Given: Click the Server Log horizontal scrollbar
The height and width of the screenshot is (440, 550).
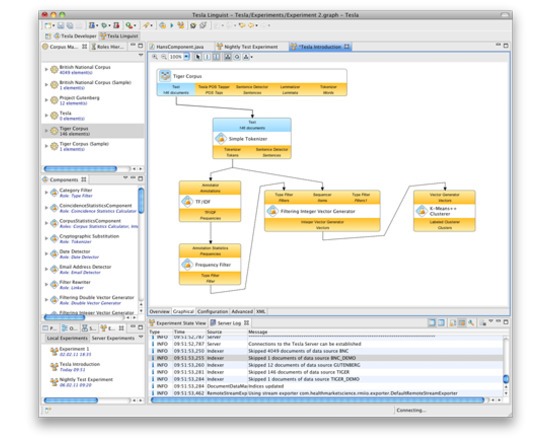Looking at the screenshot, I should (x=317, y=400).
